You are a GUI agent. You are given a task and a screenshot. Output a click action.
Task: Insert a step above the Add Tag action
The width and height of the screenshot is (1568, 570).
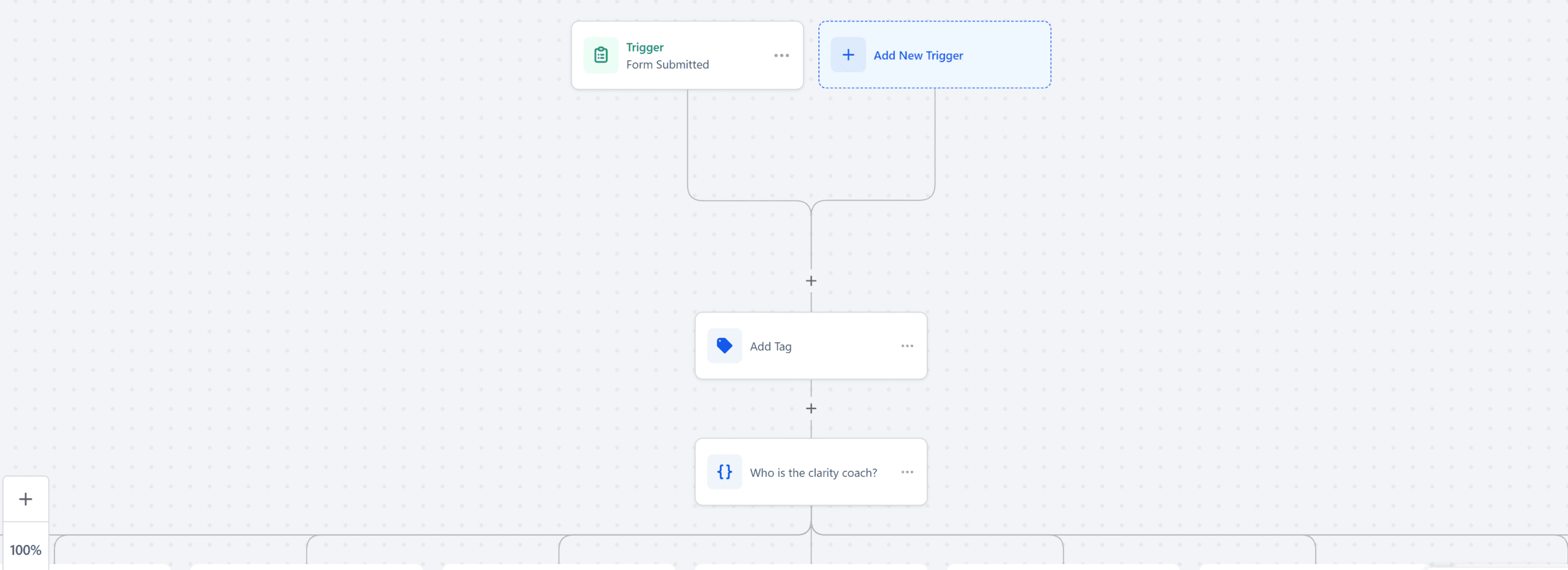point(811,281)
